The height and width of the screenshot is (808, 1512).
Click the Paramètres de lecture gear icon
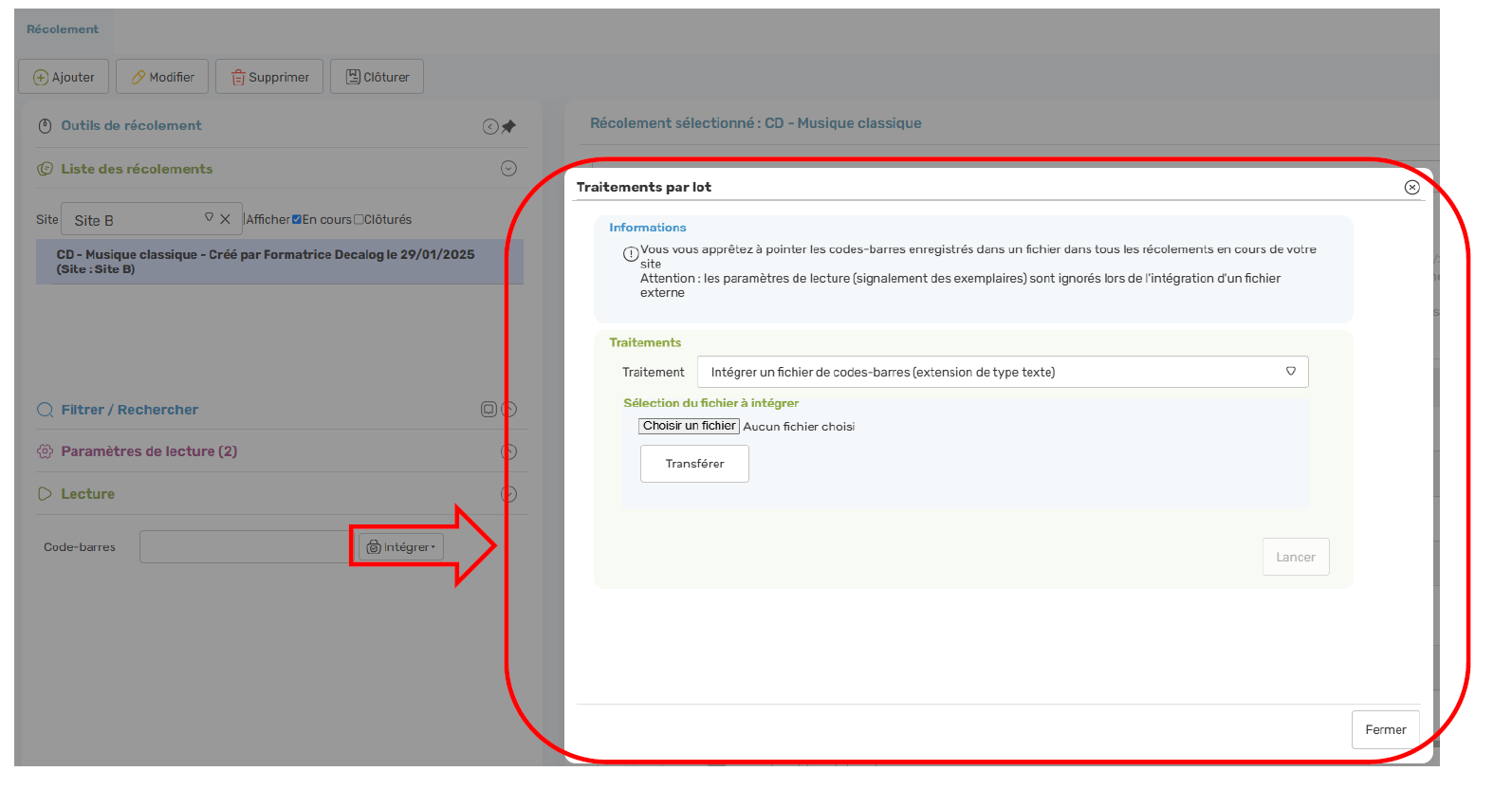pos(45,451)
